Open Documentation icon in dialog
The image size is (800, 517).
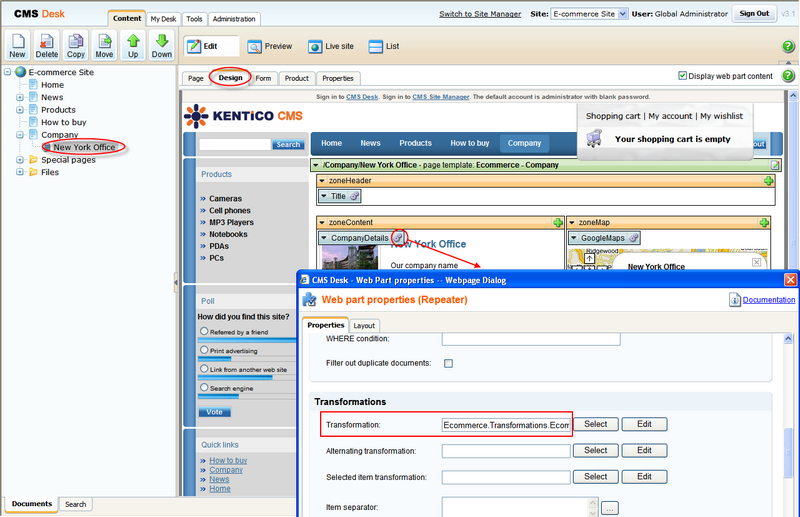click(x=734, y=300)
